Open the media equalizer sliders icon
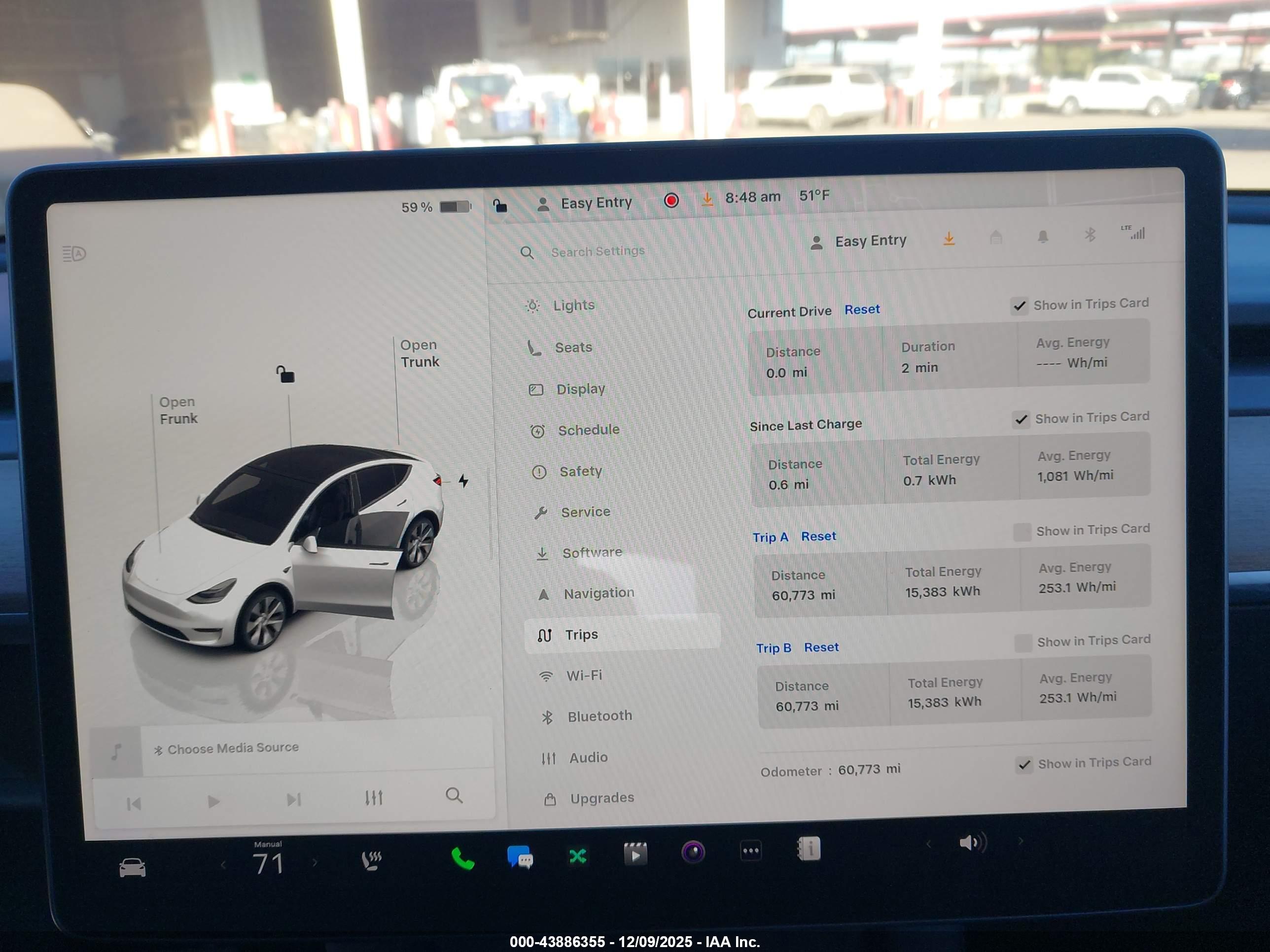1270x952 pixels. point(374,798)
